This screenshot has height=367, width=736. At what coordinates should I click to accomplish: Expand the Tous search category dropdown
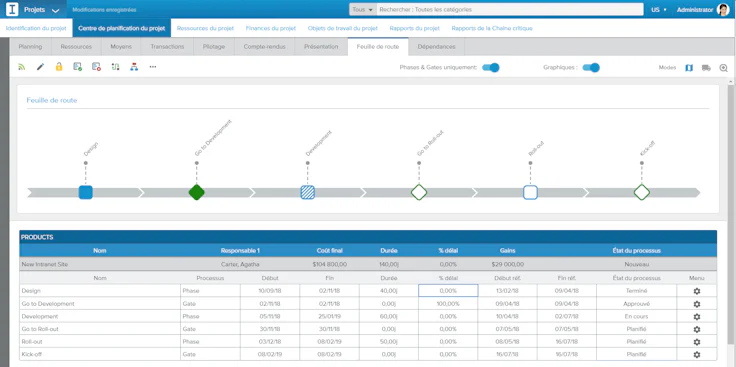point(363,9)
